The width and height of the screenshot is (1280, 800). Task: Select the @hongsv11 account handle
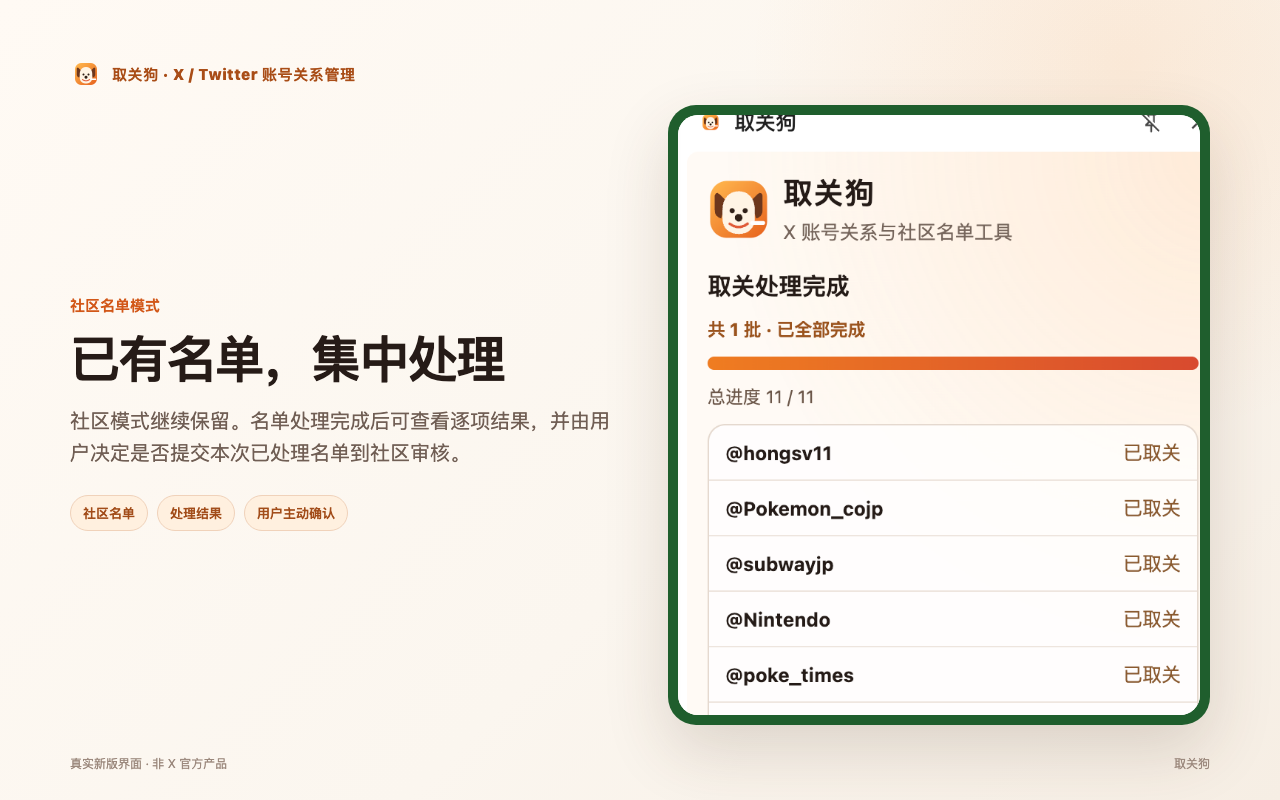[779, 454]
